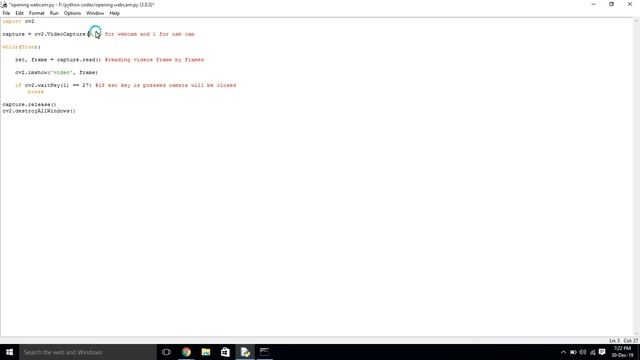
Task: Minimize the IDLE editor window
Action: click(593, 4)
